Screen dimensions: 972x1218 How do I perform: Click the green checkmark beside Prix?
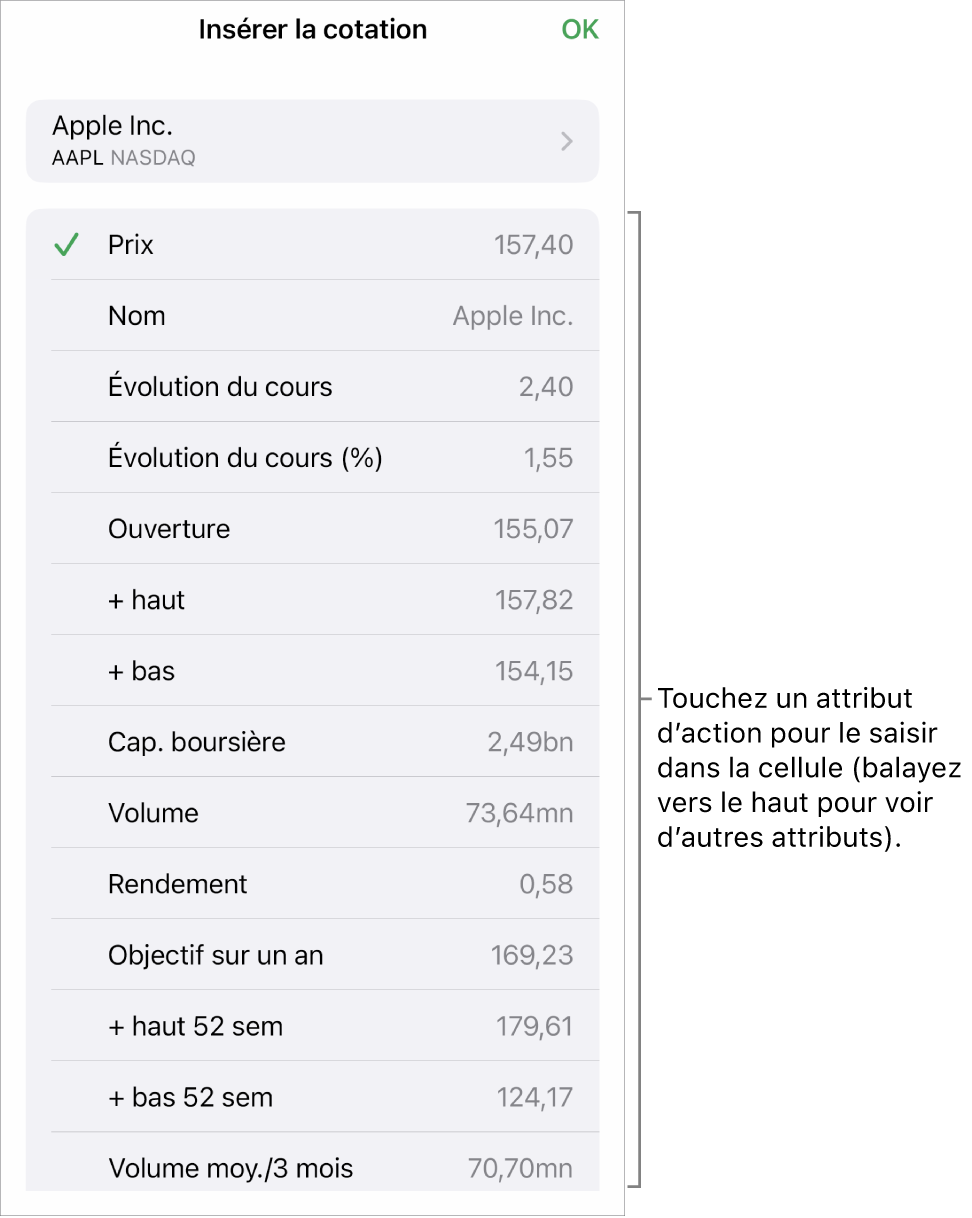(x=67, y=246)
